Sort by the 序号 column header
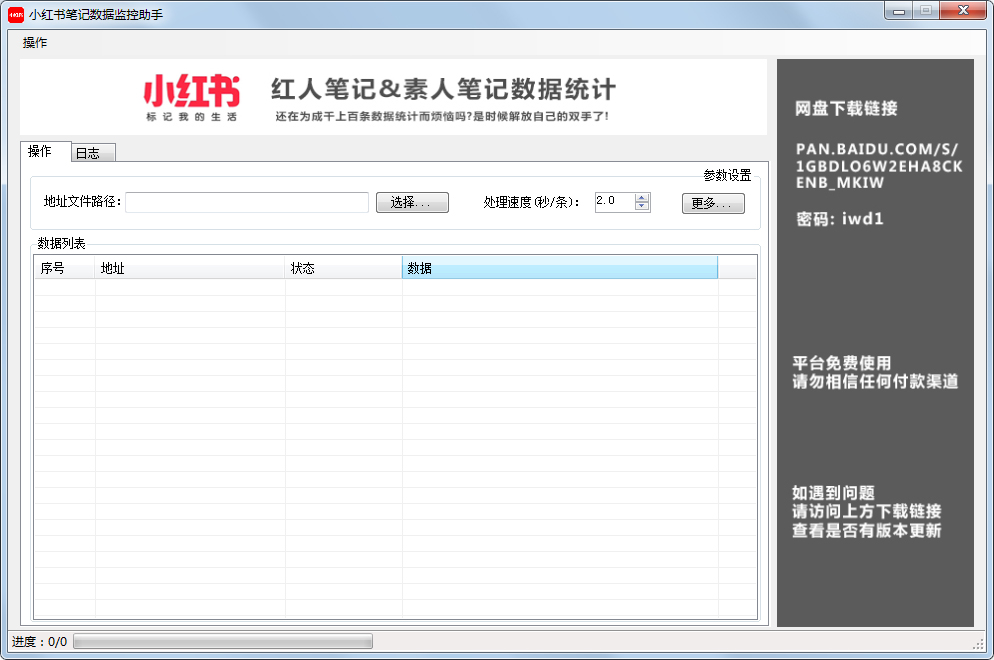994x660 pixels. [64, 268]
